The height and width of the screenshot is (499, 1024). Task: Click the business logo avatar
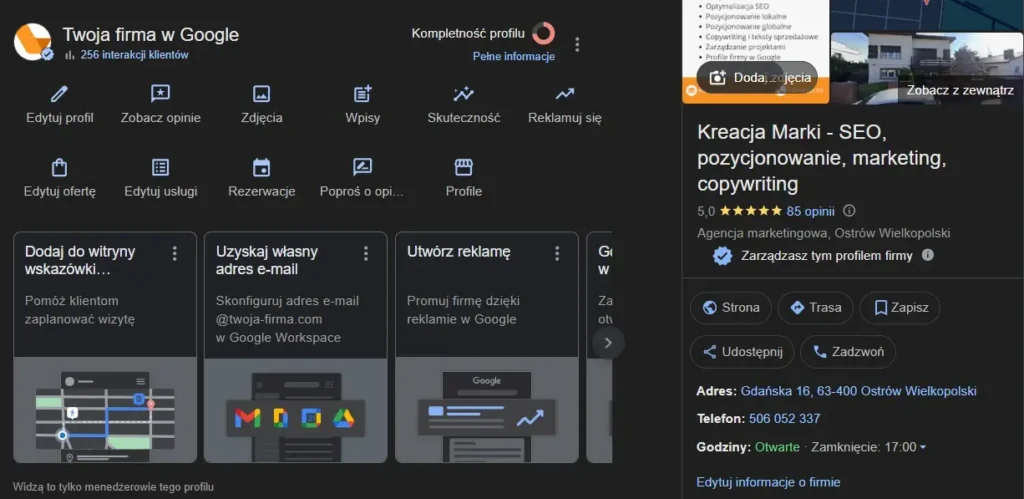coord(33,42)
